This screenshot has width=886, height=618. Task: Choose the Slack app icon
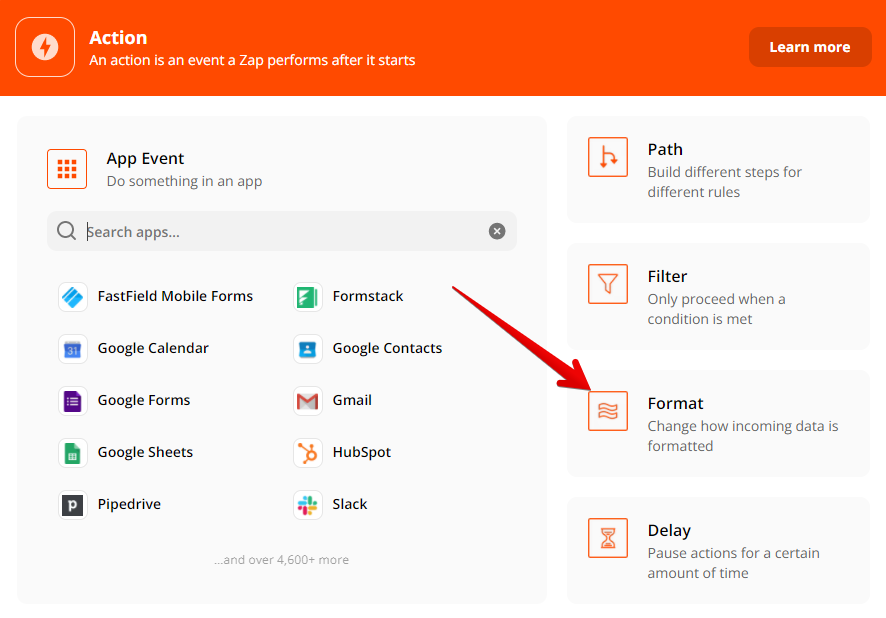(307, 504)
